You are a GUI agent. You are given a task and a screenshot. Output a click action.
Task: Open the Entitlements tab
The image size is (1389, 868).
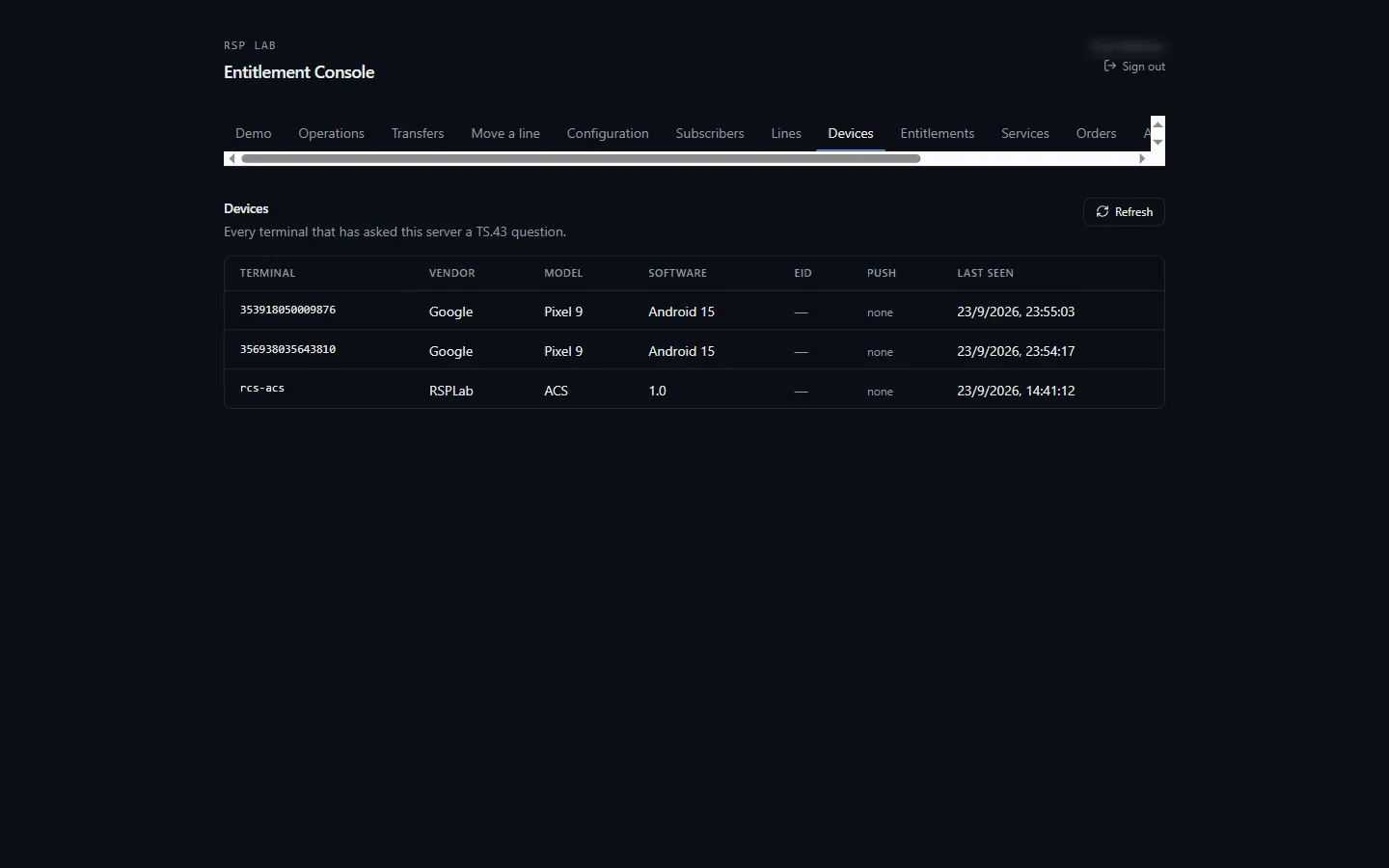click(x=938, y=133)
